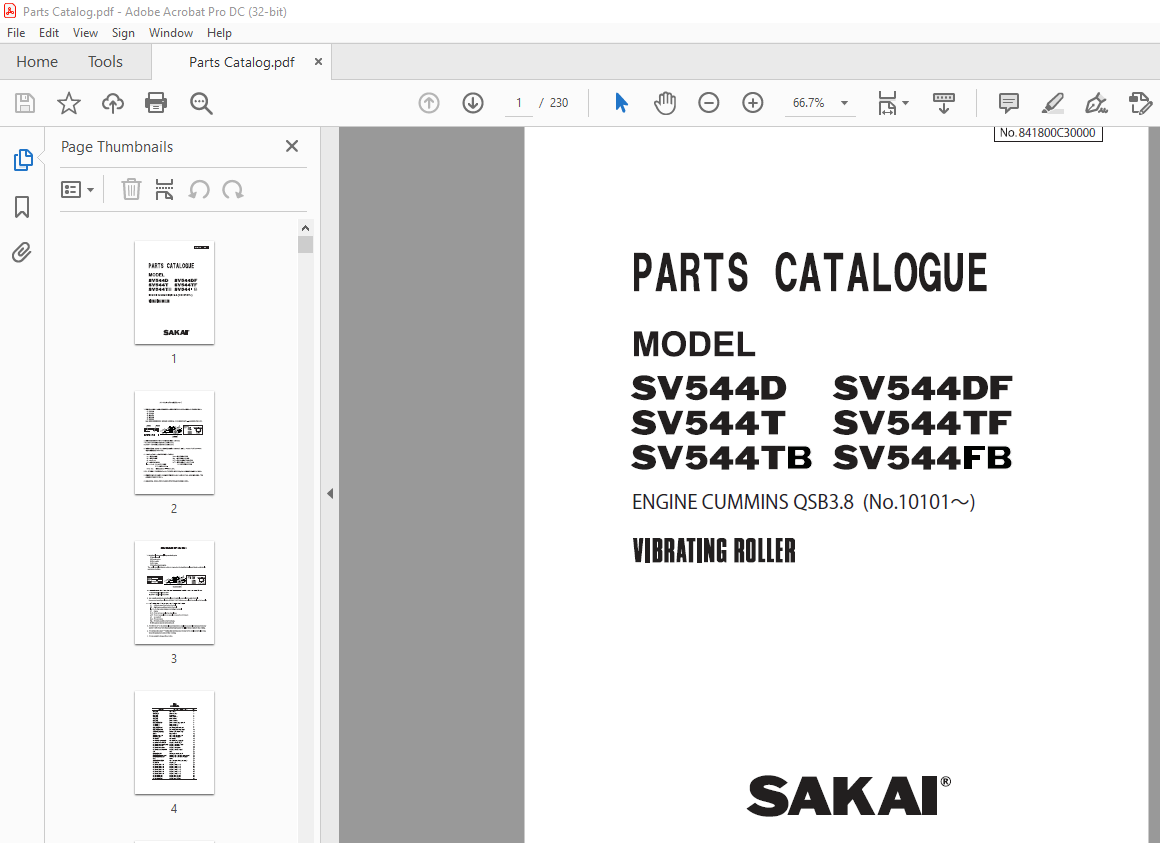Select page 3 thumbnail
The height and width of the screenshot is (843, 1160).
click(174, 592)
